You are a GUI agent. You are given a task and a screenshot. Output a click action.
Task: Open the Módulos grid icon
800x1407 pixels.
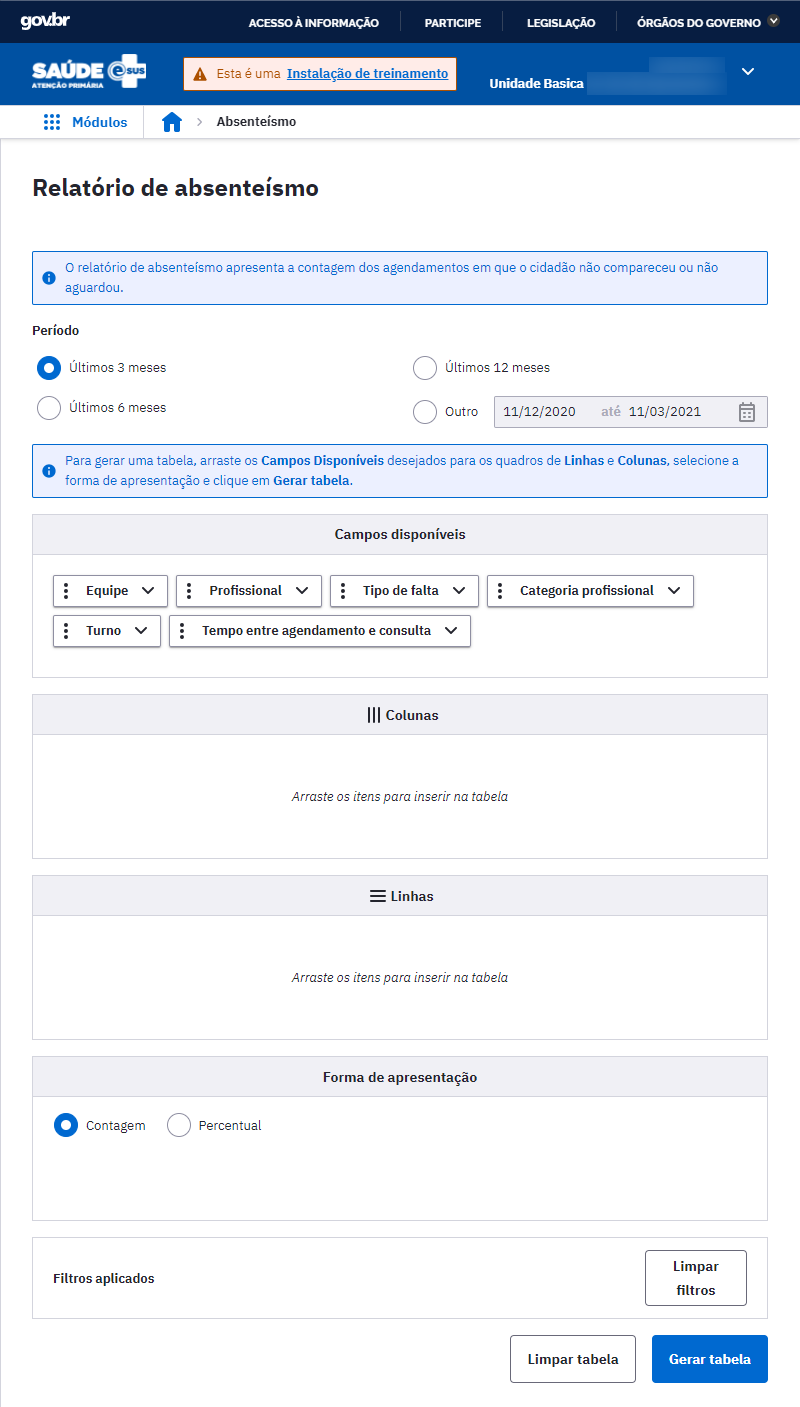point(52,122)
